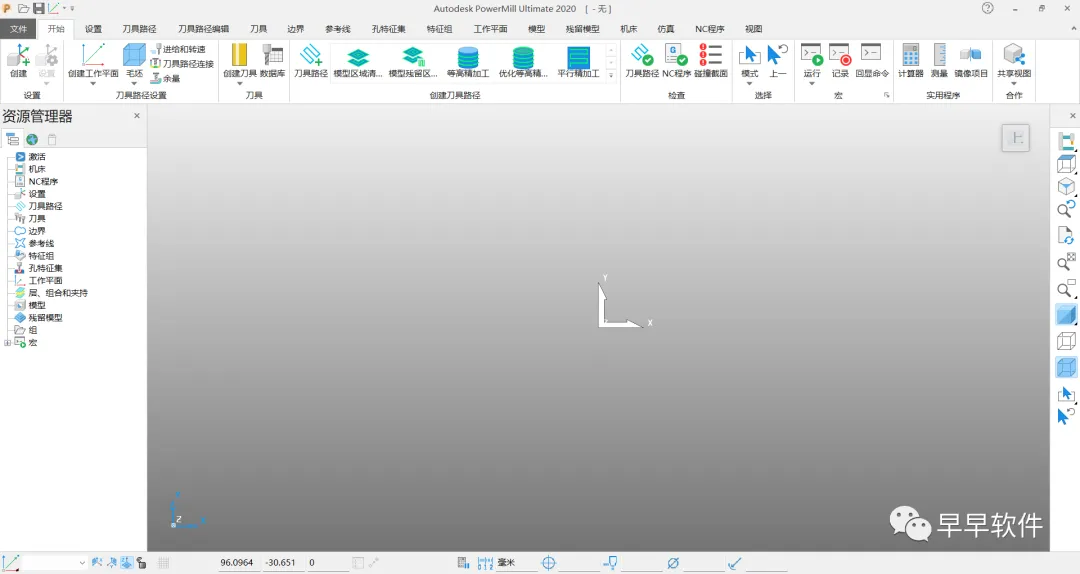Open the 毛坯 block tool

(x=134, y=61)
